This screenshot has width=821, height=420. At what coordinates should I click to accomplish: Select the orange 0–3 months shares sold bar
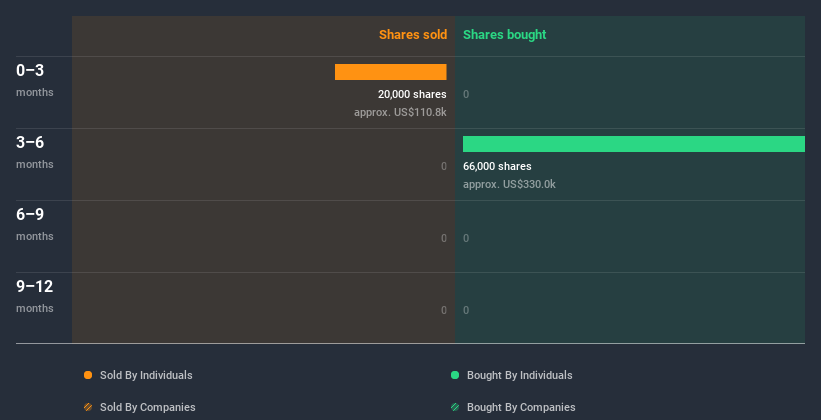pyautogui.click(x=391, y=72)
